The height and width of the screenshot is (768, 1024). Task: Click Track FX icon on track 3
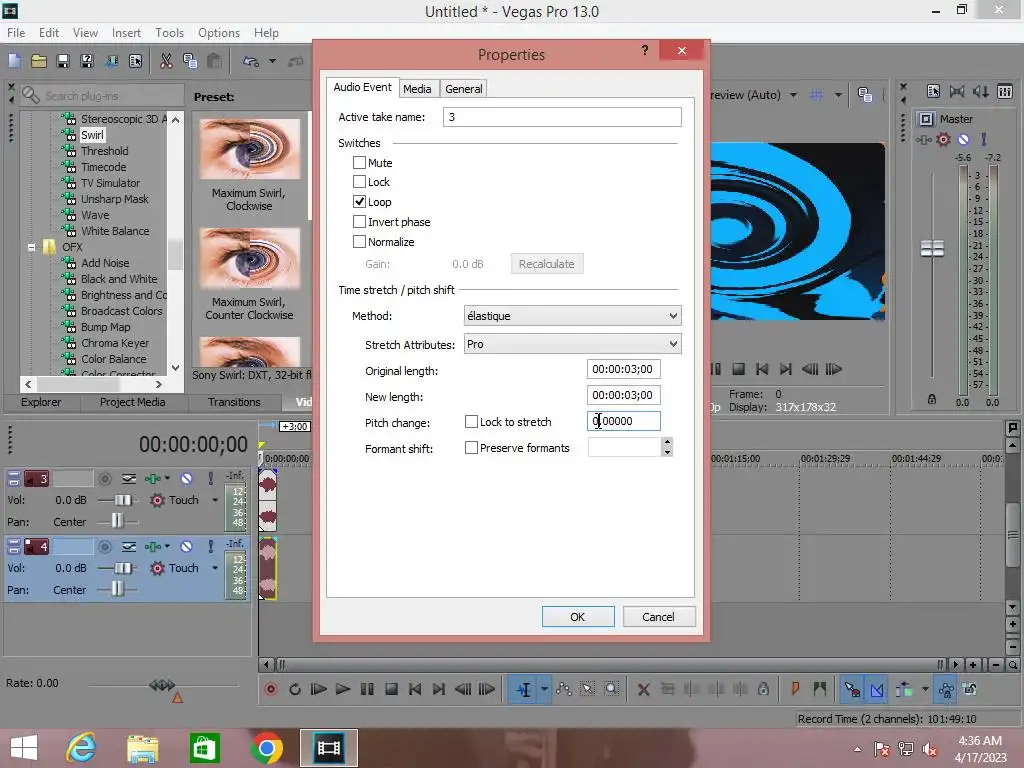(153, 479)
